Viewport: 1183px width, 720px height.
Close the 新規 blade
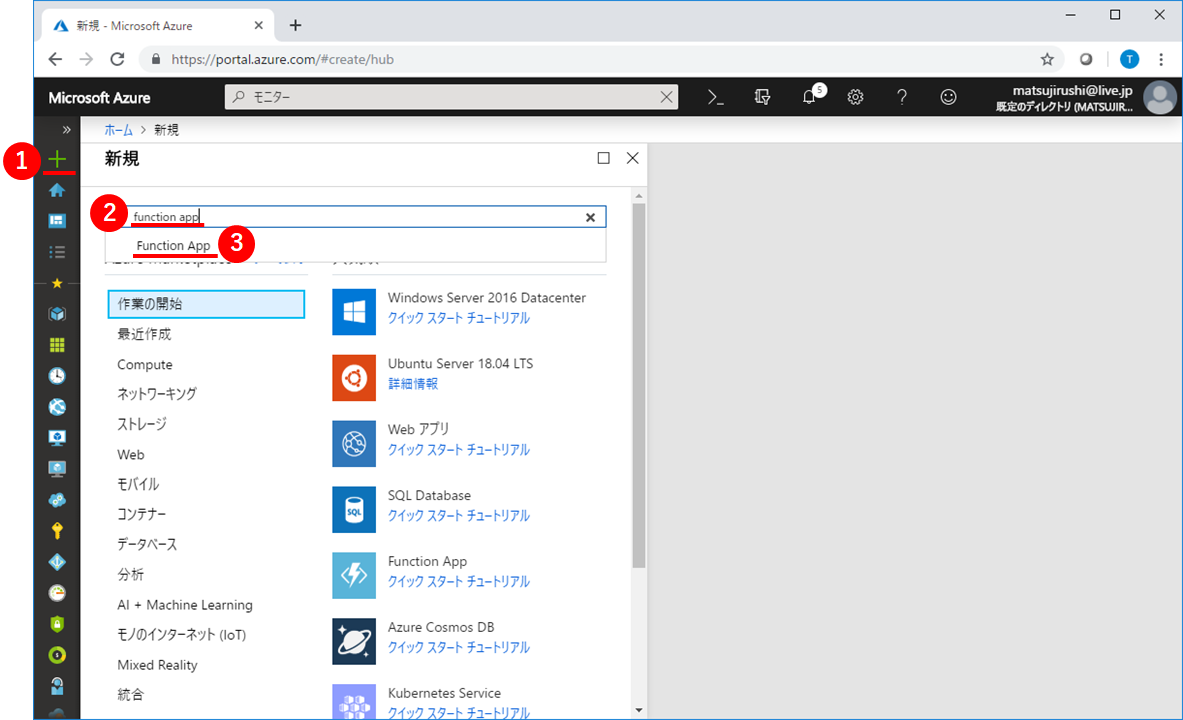(632, 158)
